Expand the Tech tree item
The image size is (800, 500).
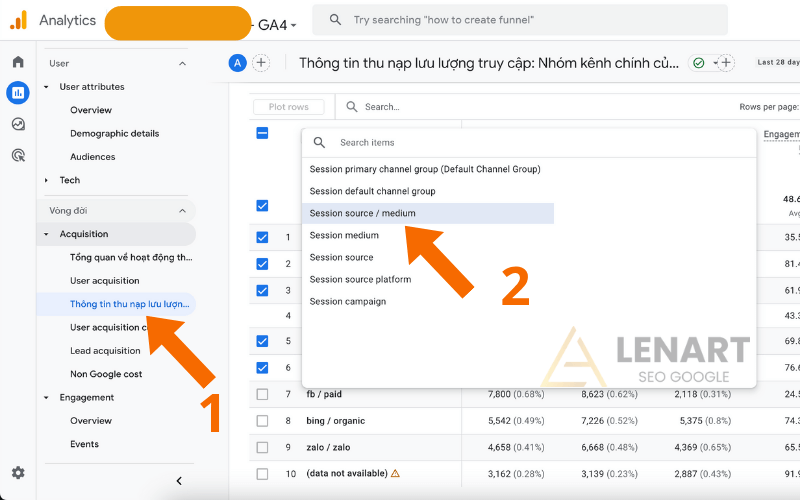[x=46, y=180]
